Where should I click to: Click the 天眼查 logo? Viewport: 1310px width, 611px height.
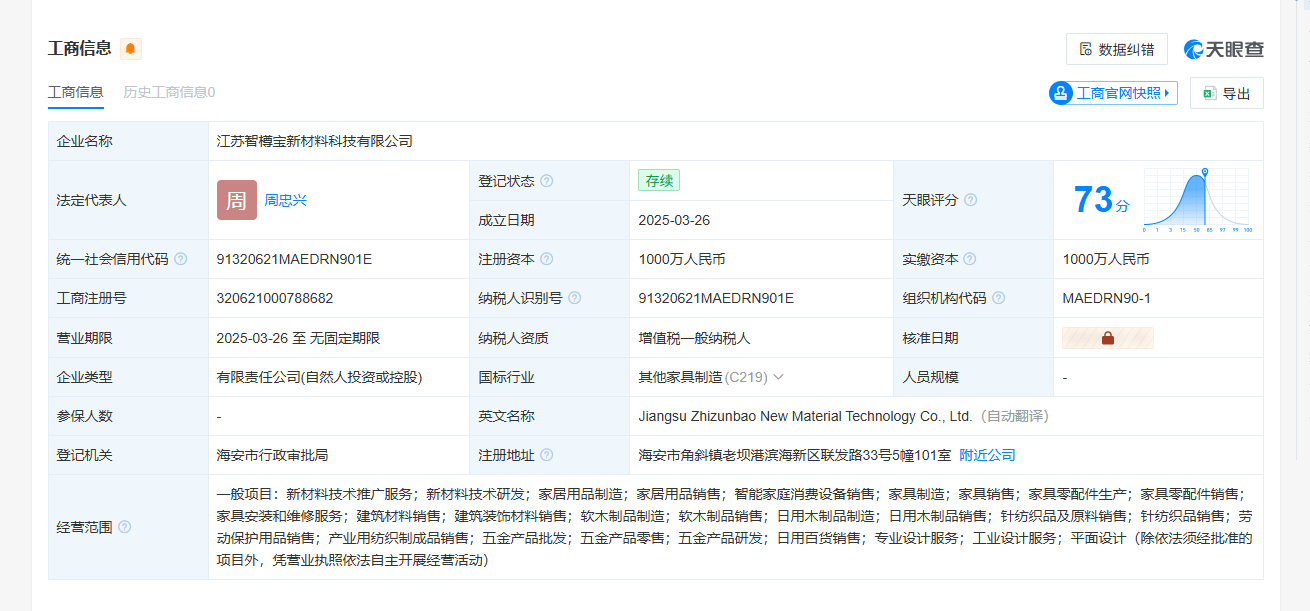click(x=1224, y=49)
